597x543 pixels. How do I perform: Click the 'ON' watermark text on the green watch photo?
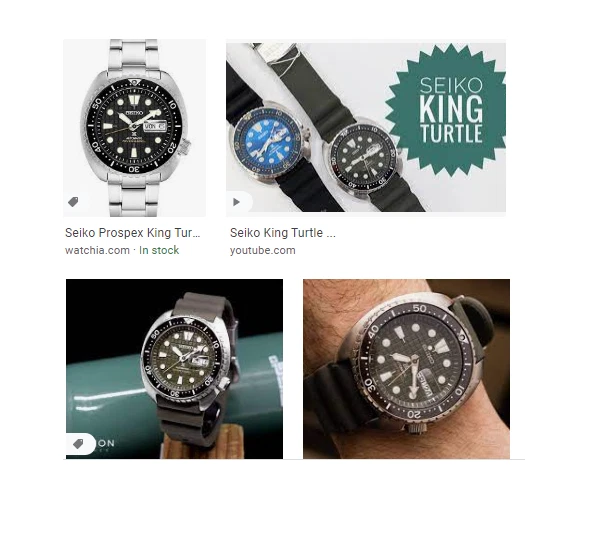click(x=106, y=443)
